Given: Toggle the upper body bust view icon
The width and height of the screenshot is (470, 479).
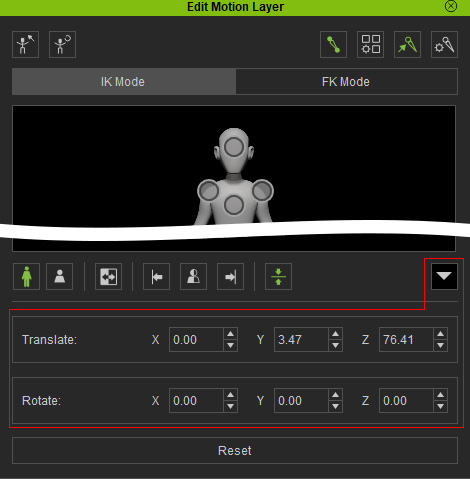Looking at the screenshot, I should click(x=59, y=276).
